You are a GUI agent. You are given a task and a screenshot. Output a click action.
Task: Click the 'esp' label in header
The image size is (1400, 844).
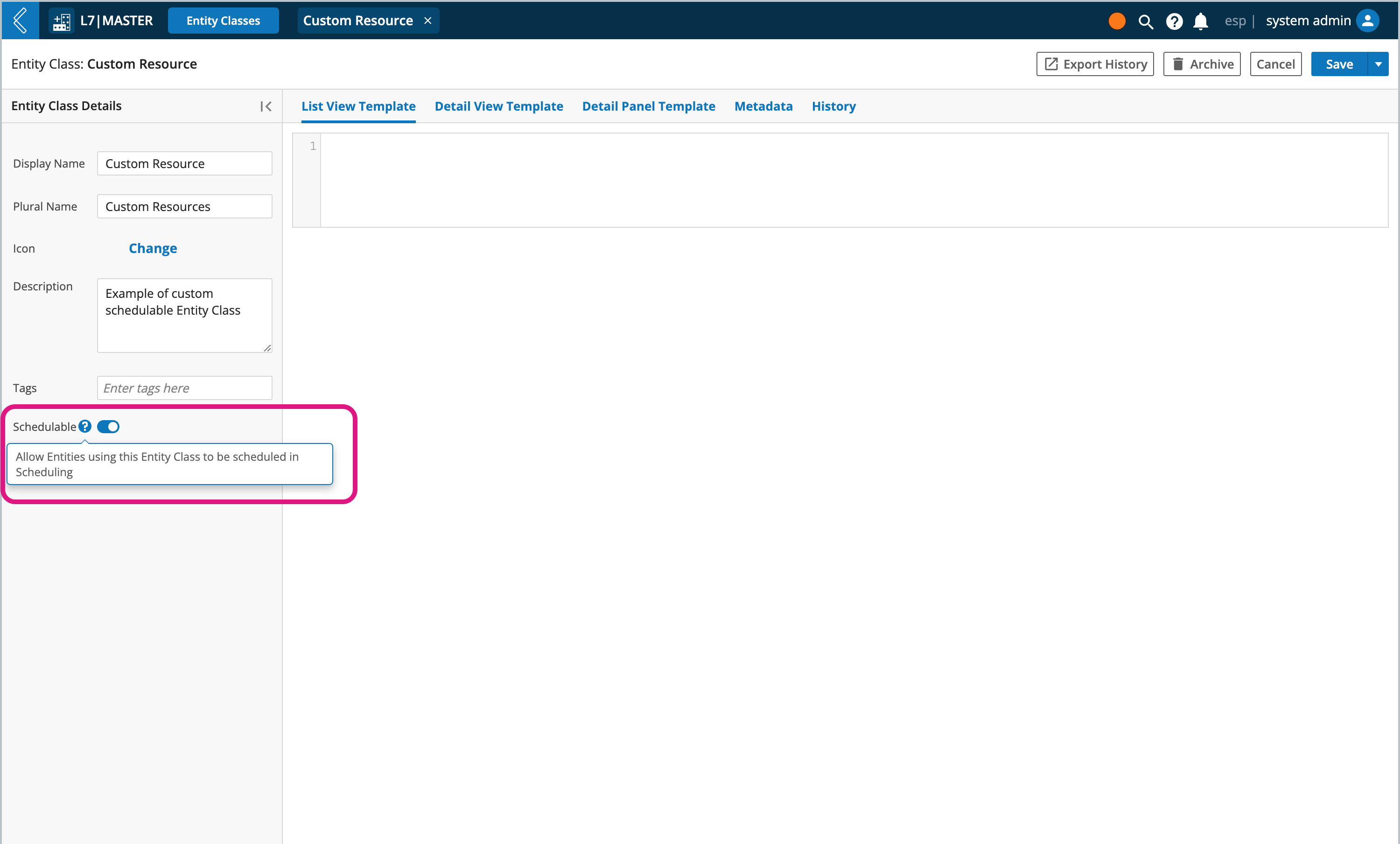pos(1235,21)
